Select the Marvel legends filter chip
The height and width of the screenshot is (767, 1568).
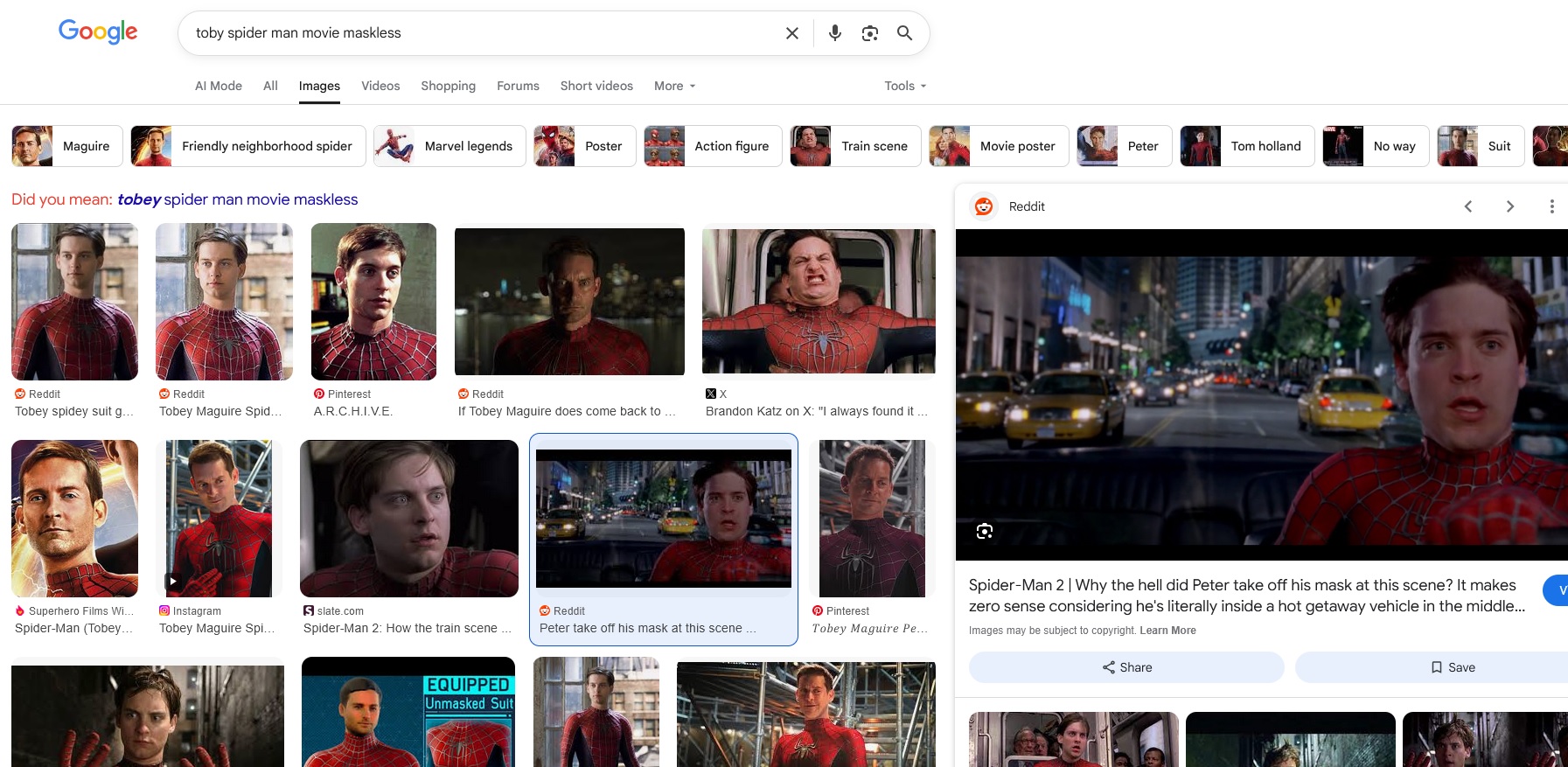click(449, 146)
